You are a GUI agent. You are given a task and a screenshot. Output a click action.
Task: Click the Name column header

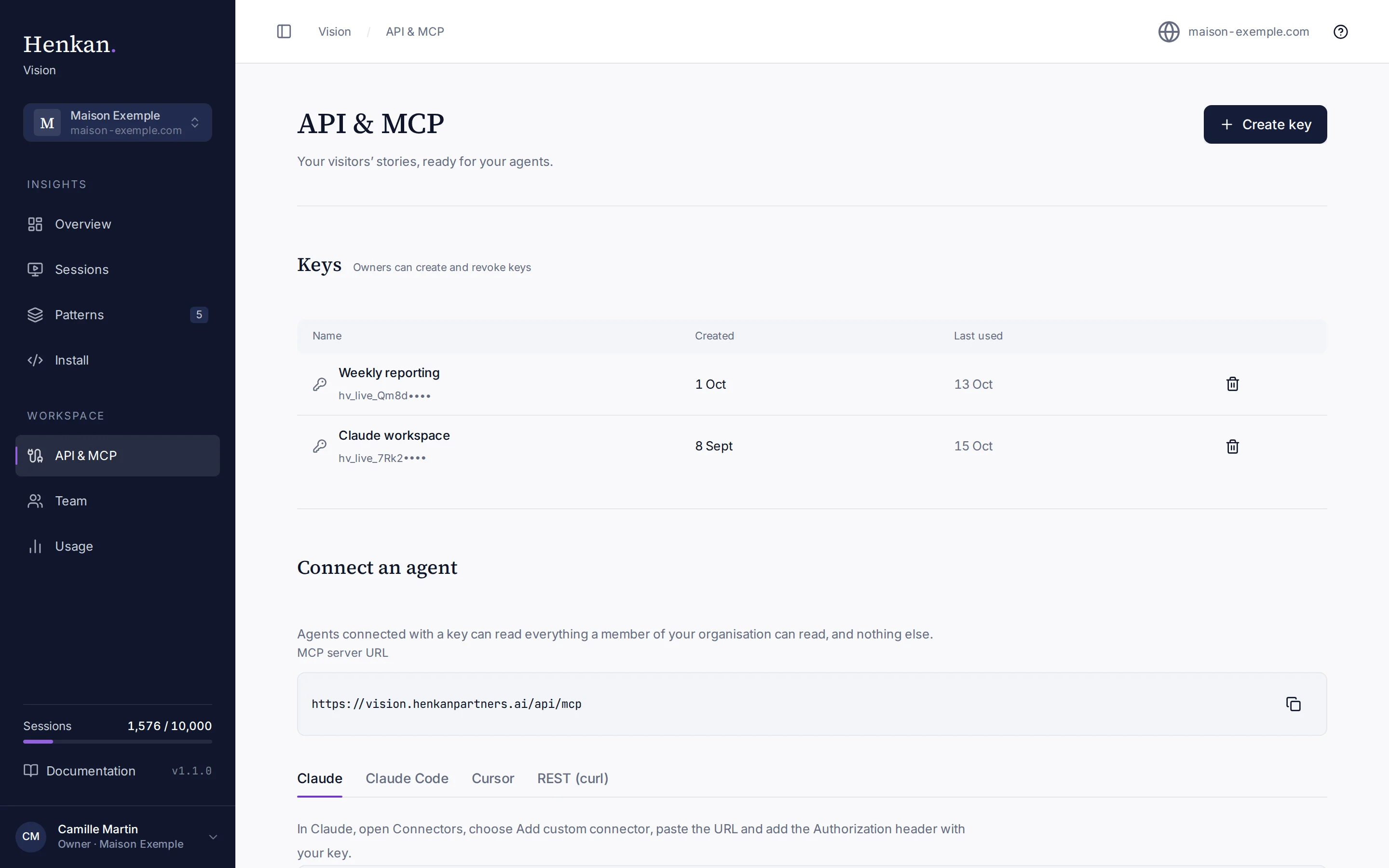[327, 336]
